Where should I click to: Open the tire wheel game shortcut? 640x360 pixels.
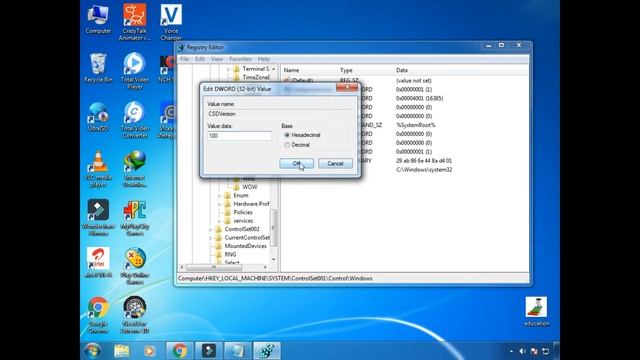135,315
